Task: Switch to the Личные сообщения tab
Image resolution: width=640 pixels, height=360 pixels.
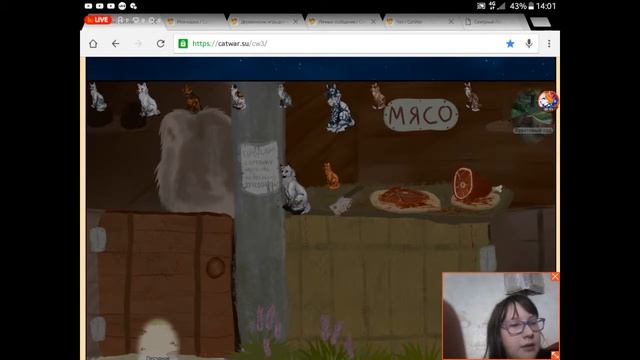Action: (341, 22)
